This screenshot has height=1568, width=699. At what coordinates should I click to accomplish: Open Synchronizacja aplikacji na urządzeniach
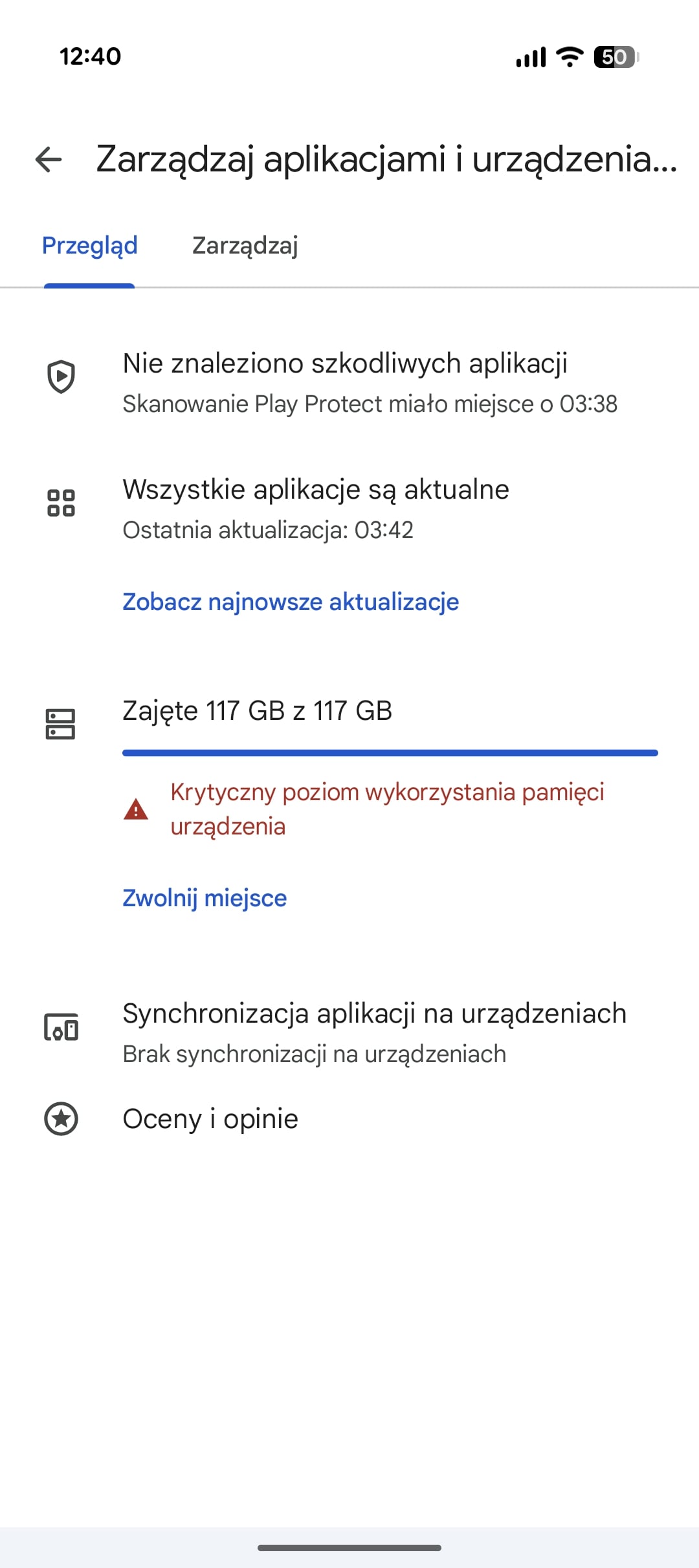[x=374, y=1014]
